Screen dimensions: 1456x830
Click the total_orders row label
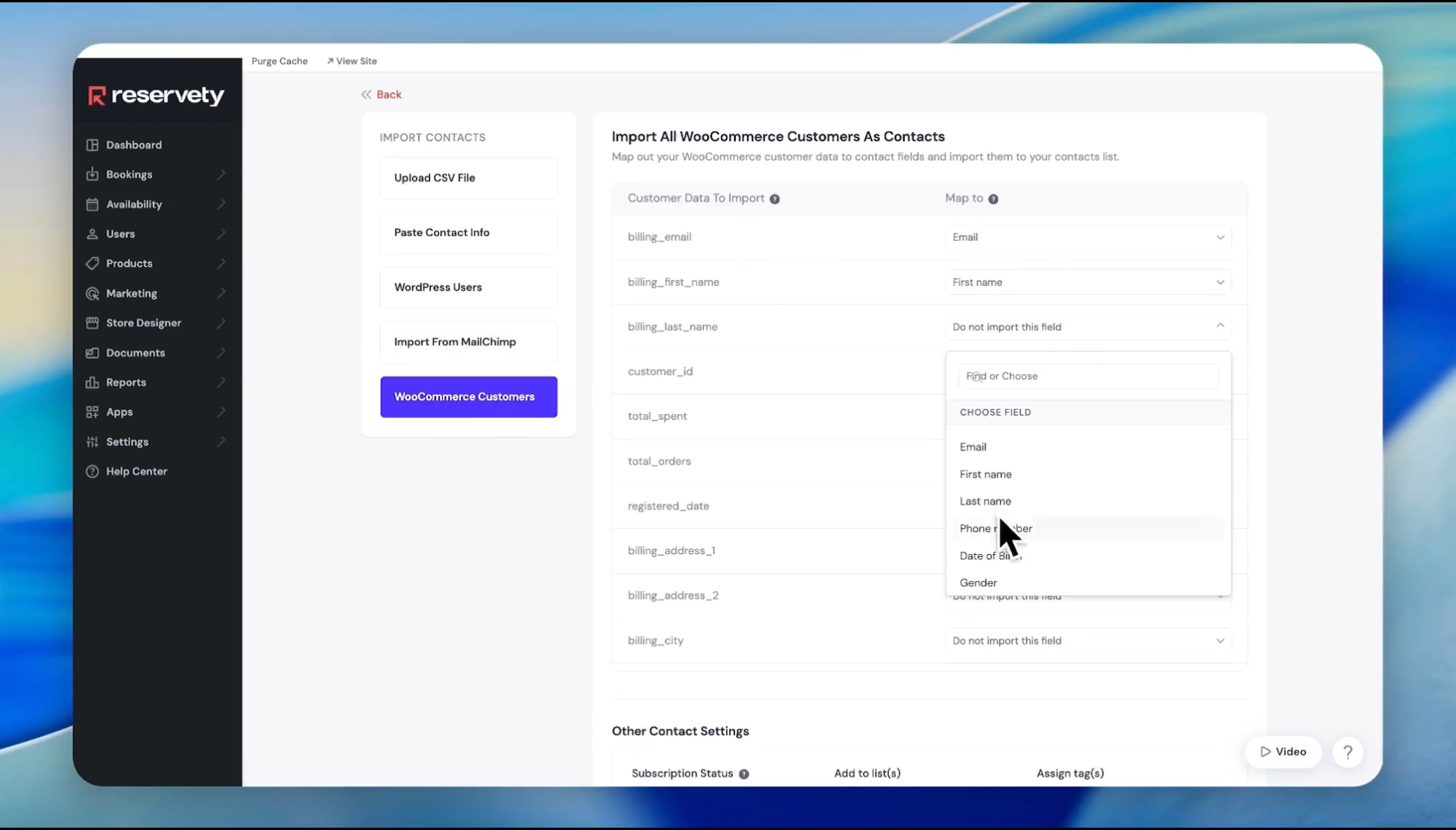[659, 461]
